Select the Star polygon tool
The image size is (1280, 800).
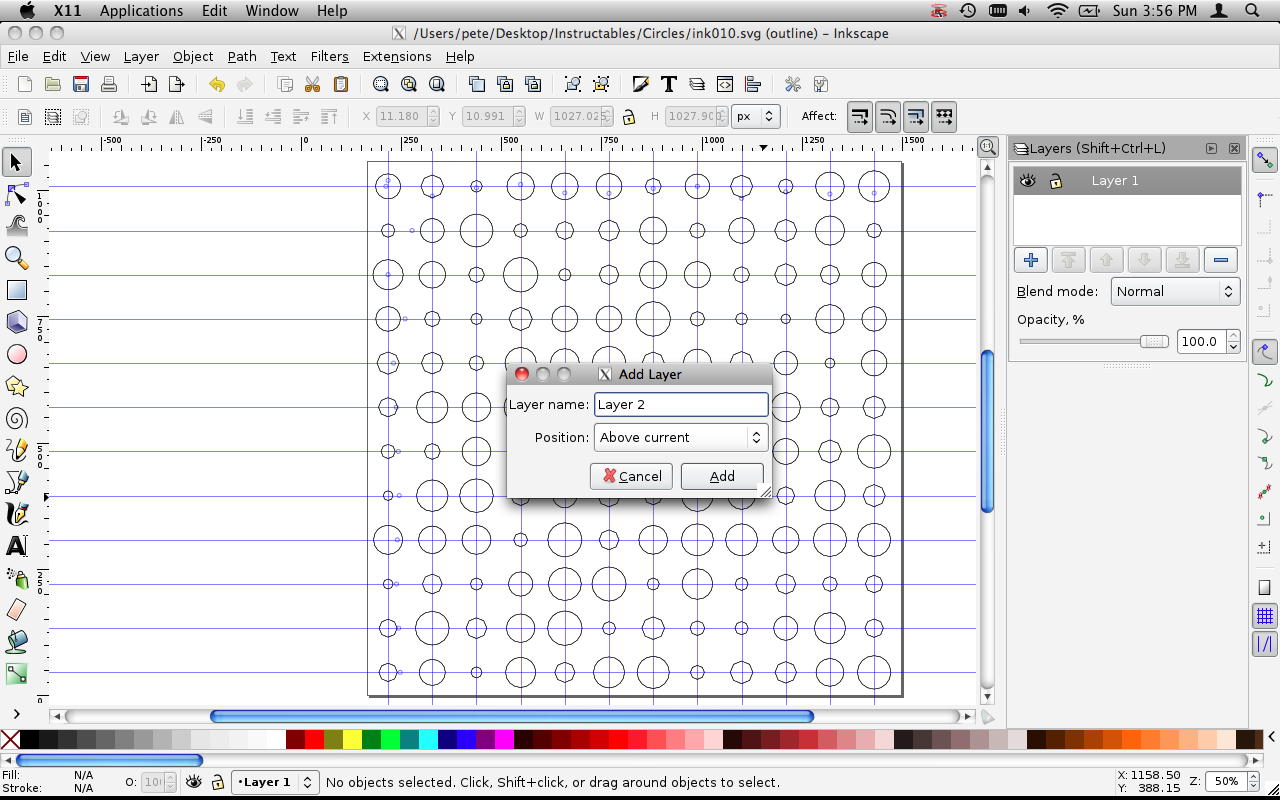tap(16, 386)
